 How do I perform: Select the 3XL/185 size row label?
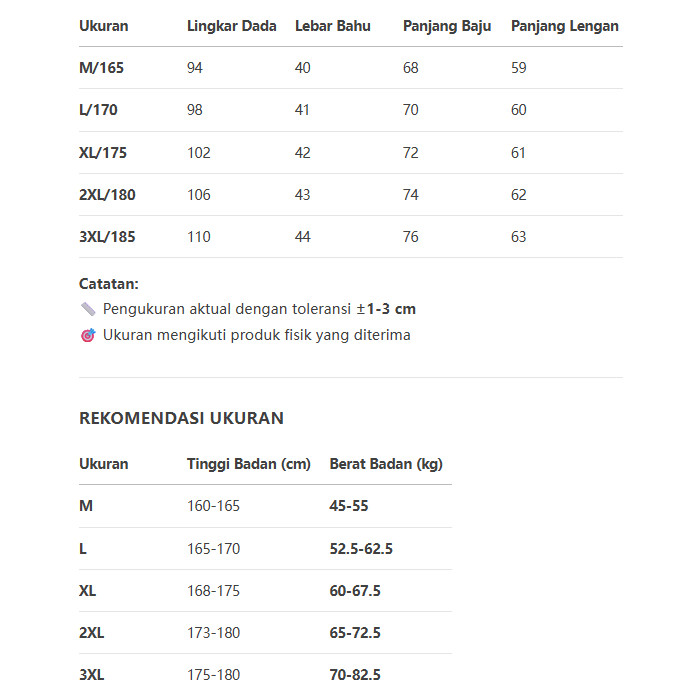pos(107,237)
